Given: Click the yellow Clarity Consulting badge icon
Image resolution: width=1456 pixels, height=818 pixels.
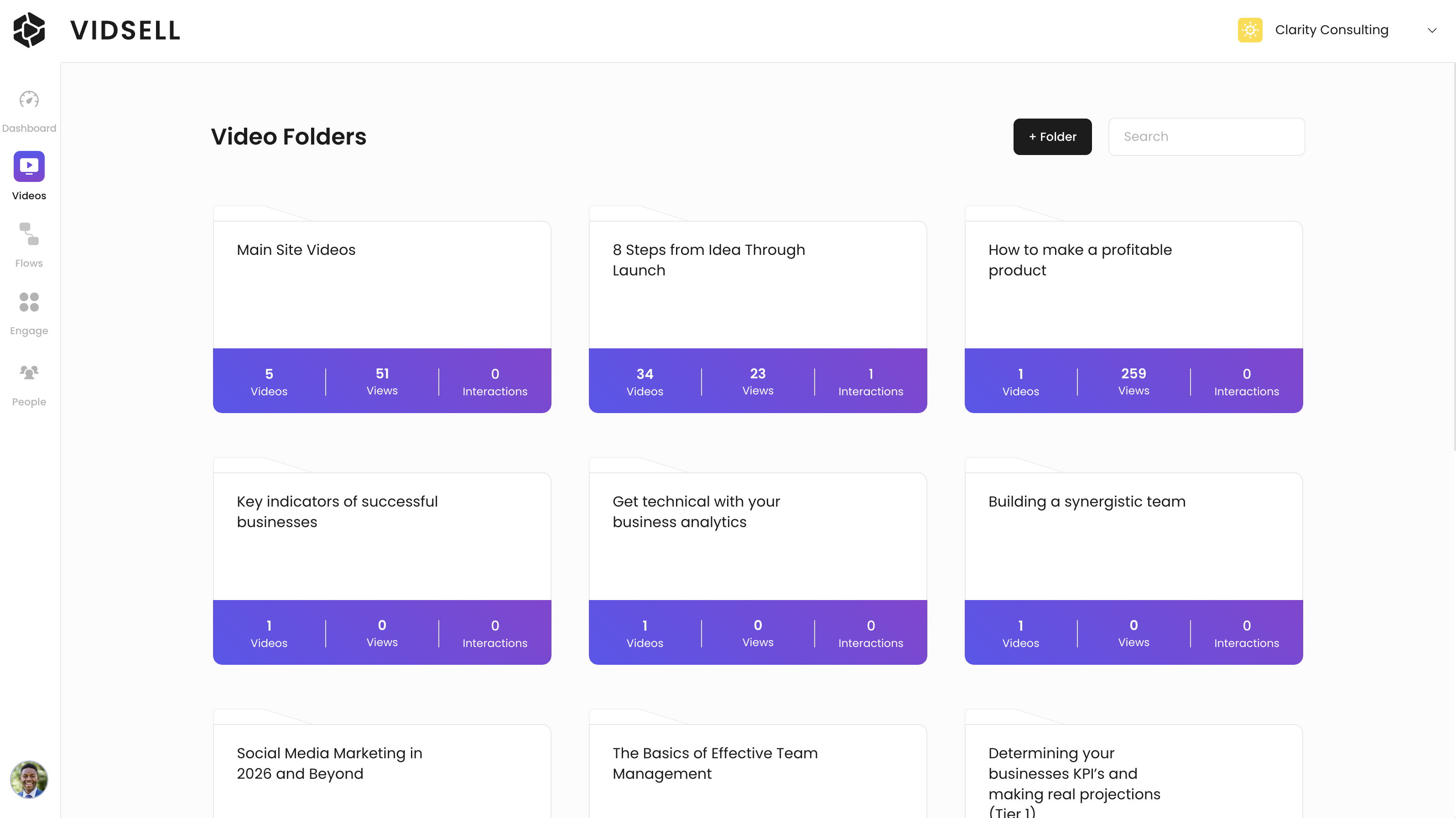Looking at the screenshot, I should tap(1250, 30).
